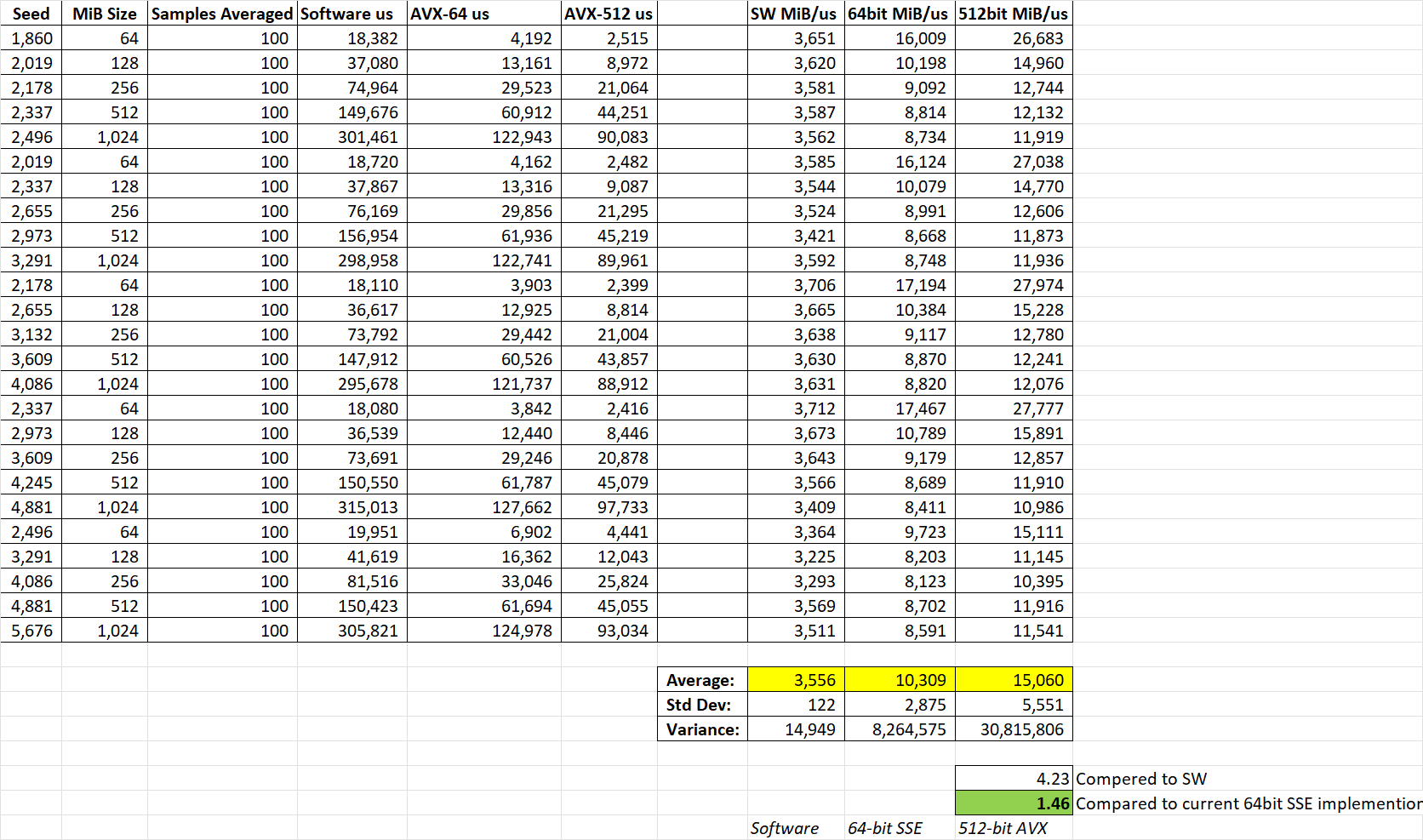
Task: Click the AVX-512 us header cell
Action: point(609,14)
